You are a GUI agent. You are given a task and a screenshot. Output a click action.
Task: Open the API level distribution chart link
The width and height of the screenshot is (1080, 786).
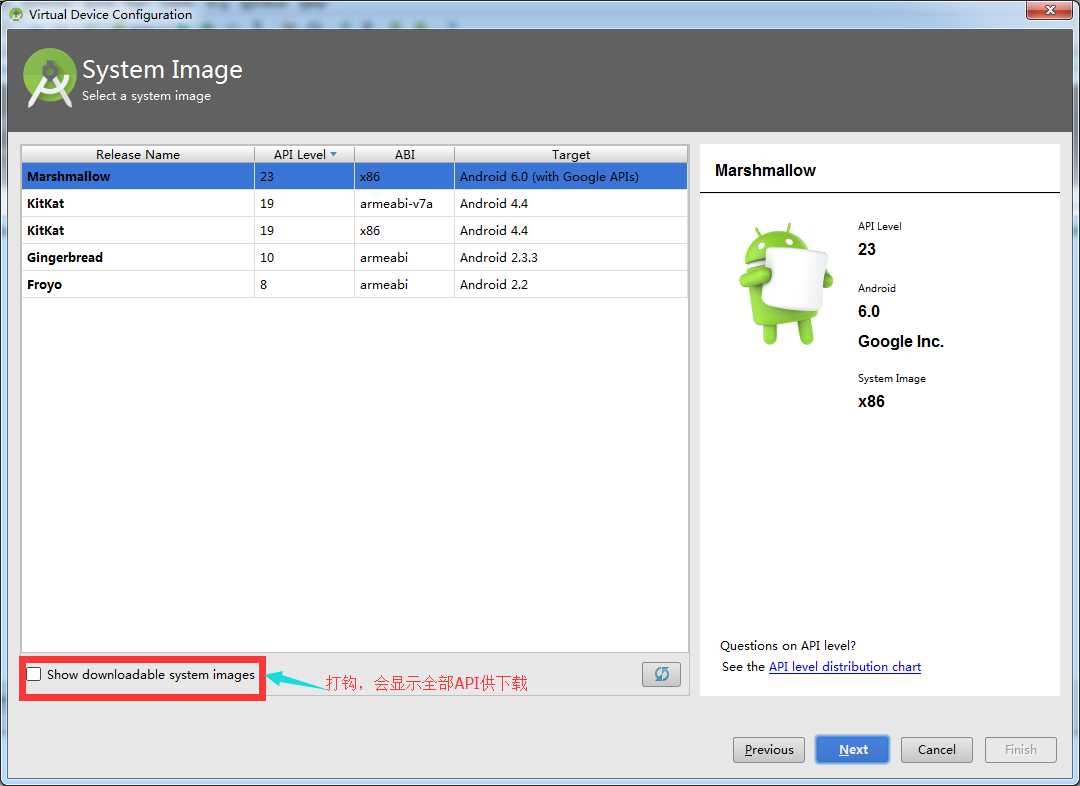coord(844,667)
